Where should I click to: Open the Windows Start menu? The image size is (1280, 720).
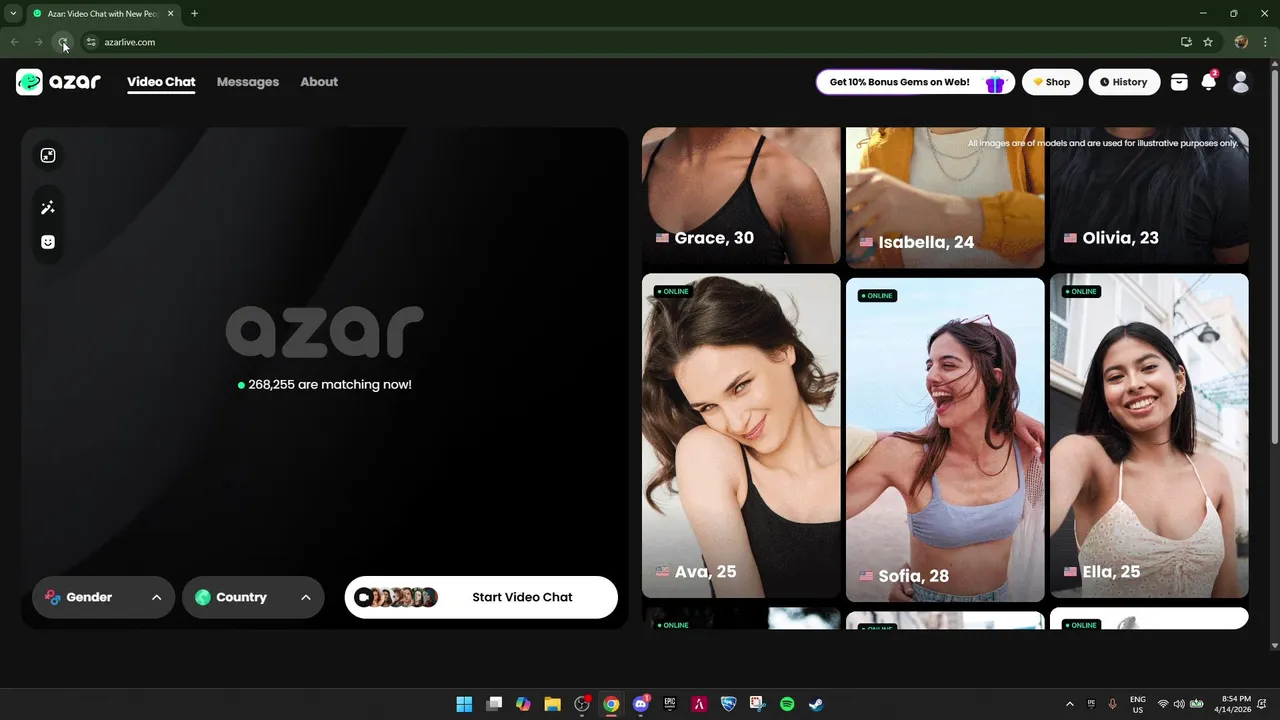[464, 704]
